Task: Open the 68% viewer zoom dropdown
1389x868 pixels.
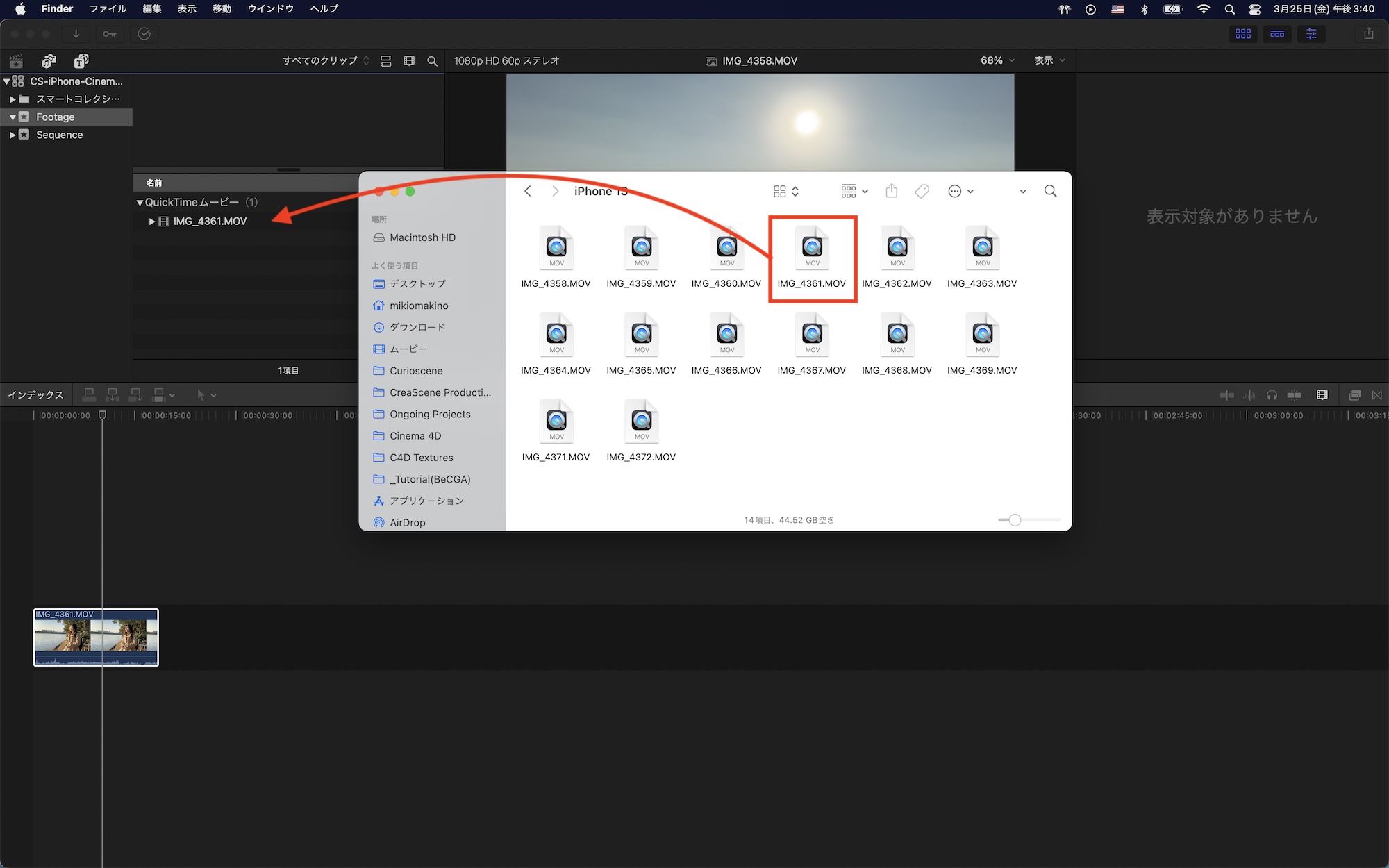Action: (x=997, y=61)
